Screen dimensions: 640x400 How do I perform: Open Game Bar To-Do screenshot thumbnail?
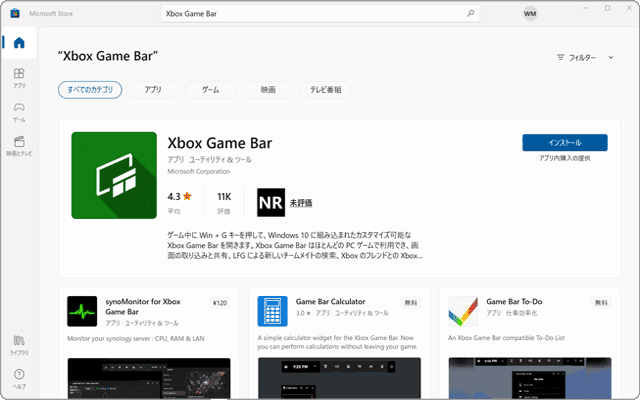click(530, 378)
